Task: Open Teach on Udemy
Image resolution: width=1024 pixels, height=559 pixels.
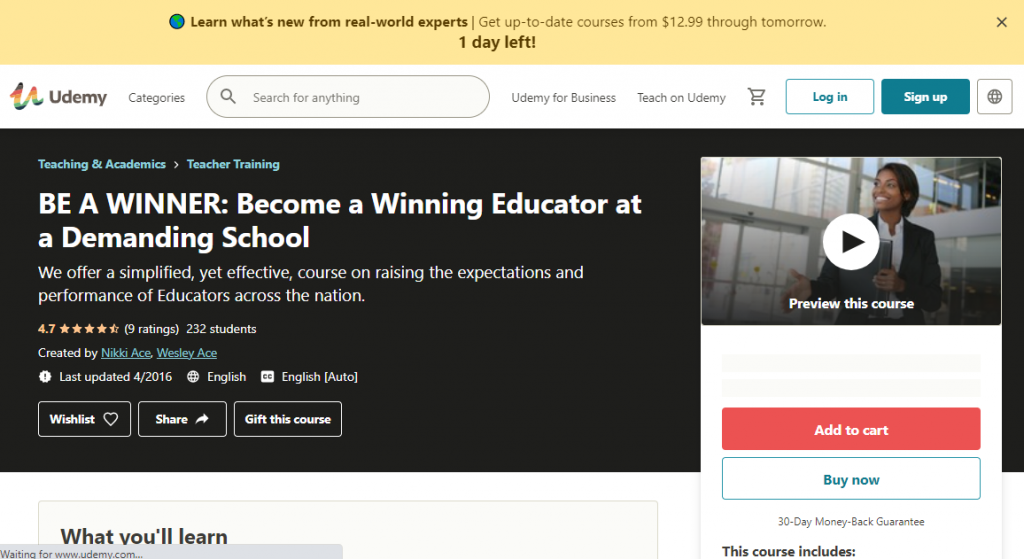Action: click(681, 98)
